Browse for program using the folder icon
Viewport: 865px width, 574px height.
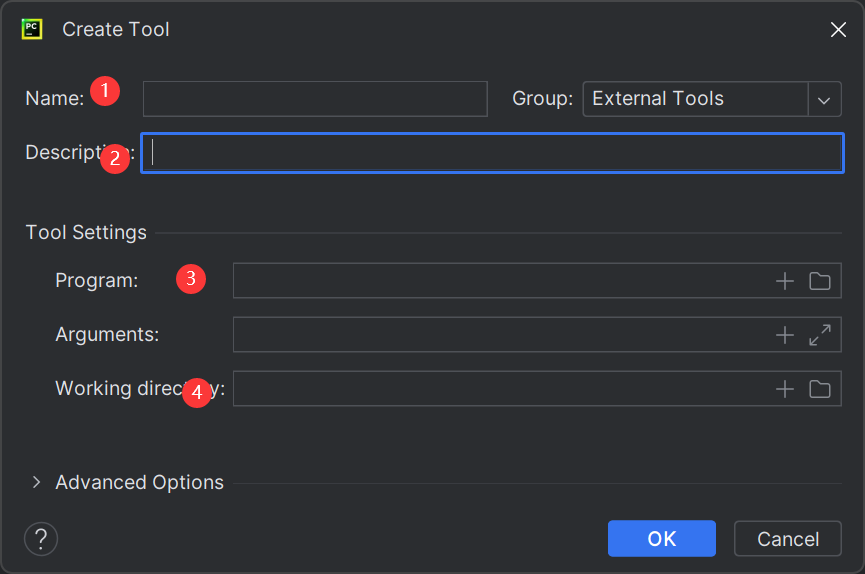[820, 281]
